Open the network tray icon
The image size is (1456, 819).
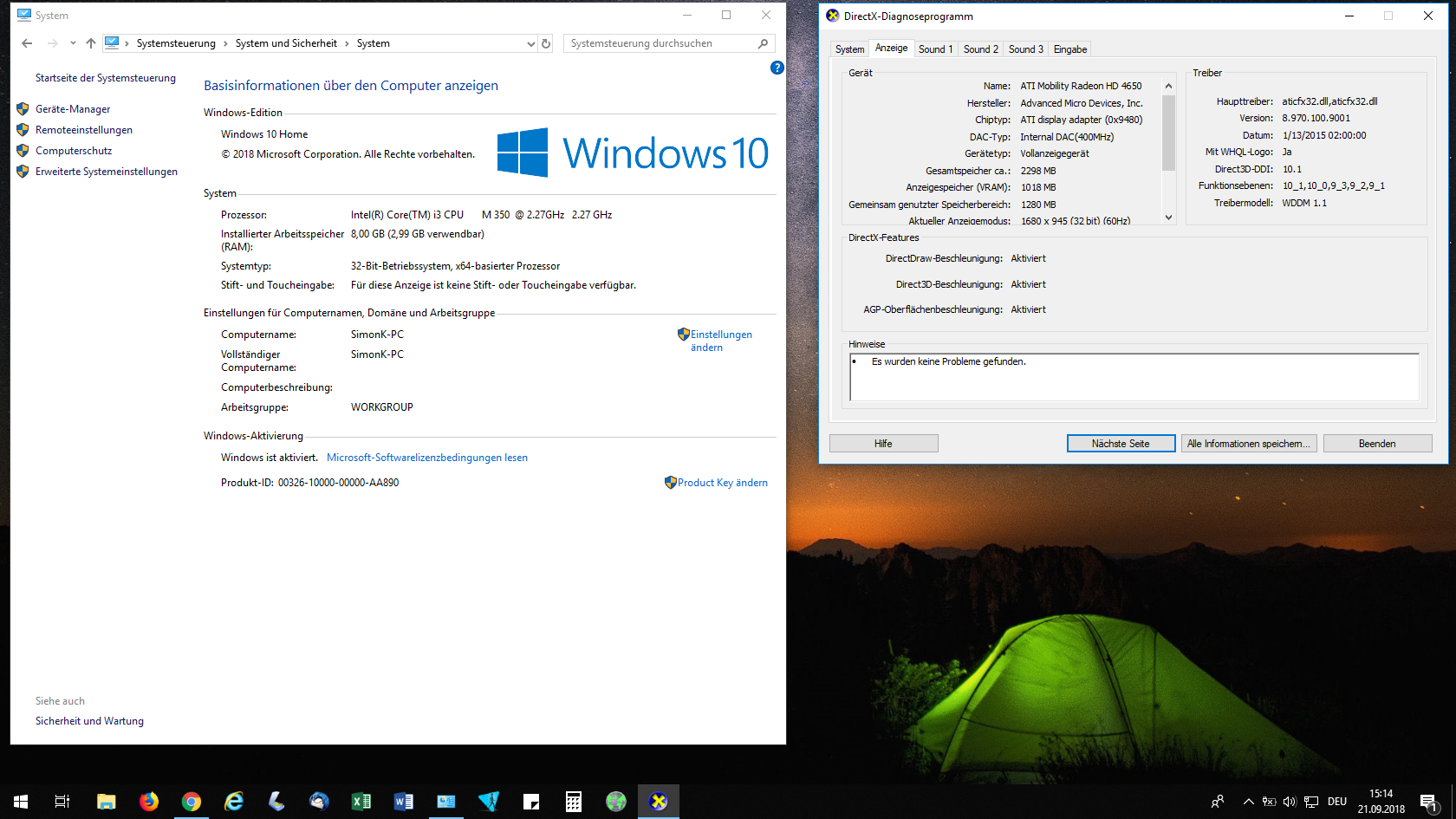pos(1311,802)
